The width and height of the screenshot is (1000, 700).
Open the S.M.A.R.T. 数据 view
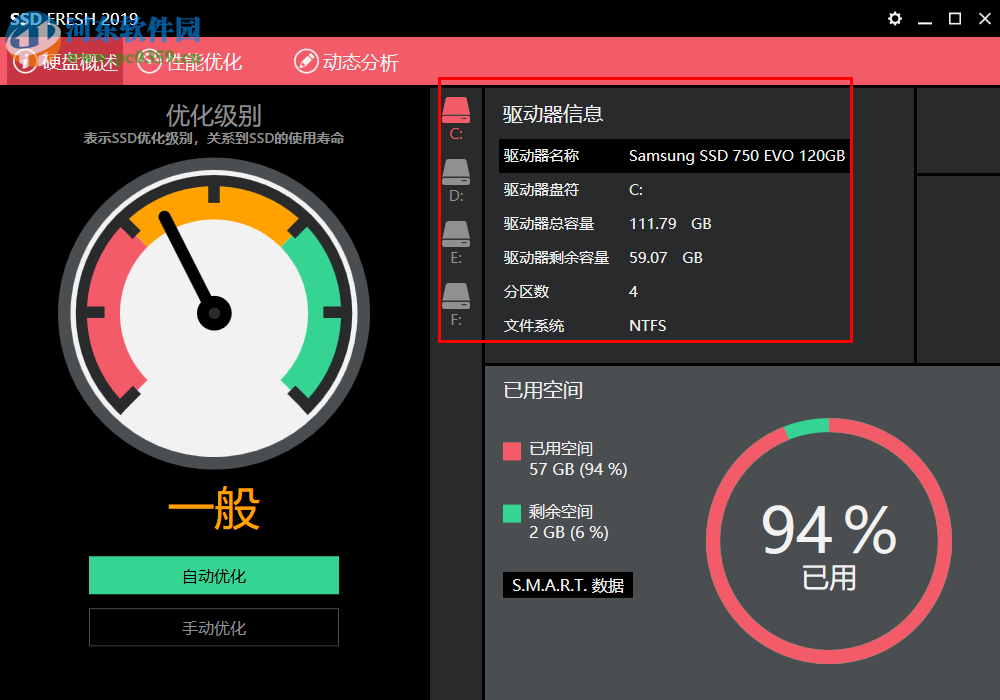pos(567,585)
